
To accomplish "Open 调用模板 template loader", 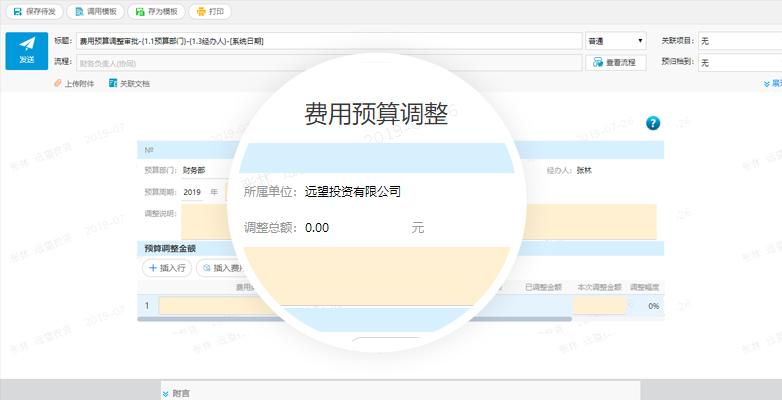I will (x=95, y=12).
